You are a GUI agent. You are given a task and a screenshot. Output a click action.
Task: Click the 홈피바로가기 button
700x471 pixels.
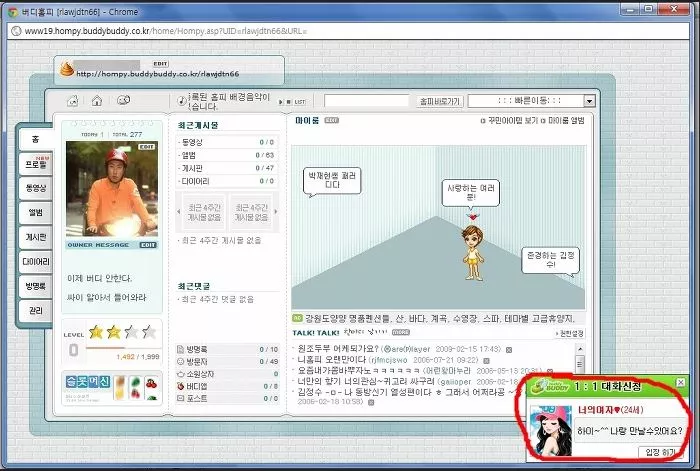440,101
